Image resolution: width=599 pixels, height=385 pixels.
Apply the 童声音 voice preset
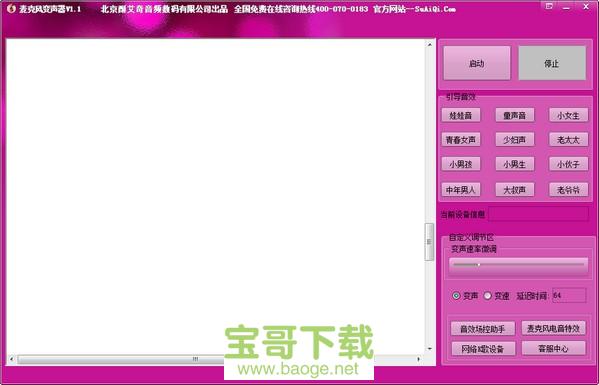[x=515, y=115]
